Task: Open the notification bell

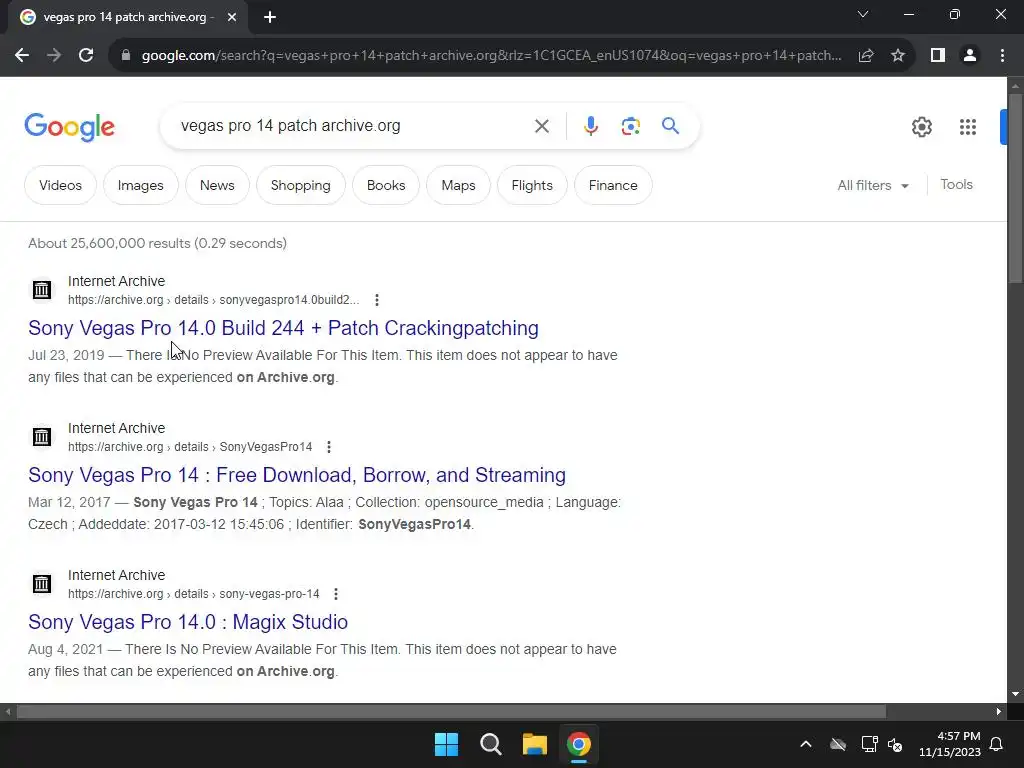Action: coord(997,744)
